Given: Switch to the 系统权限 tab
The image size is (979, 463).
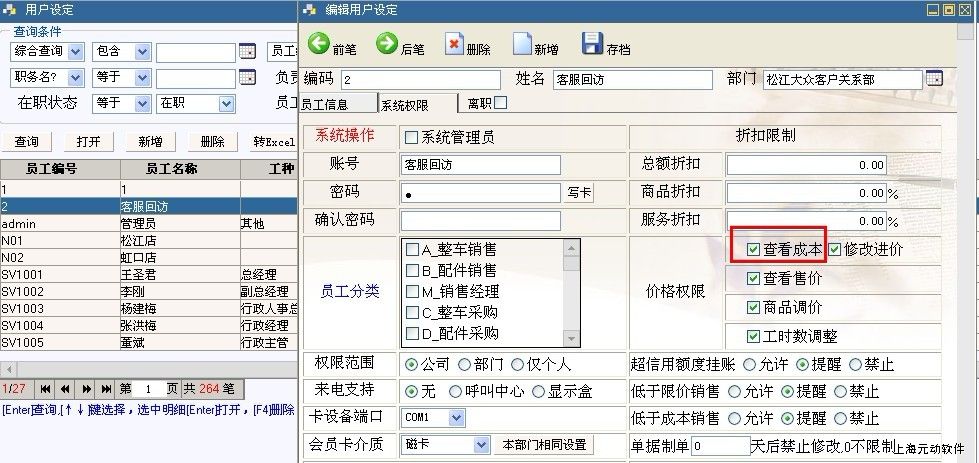Looking at the screenshot, I should [x=405, y=104].
